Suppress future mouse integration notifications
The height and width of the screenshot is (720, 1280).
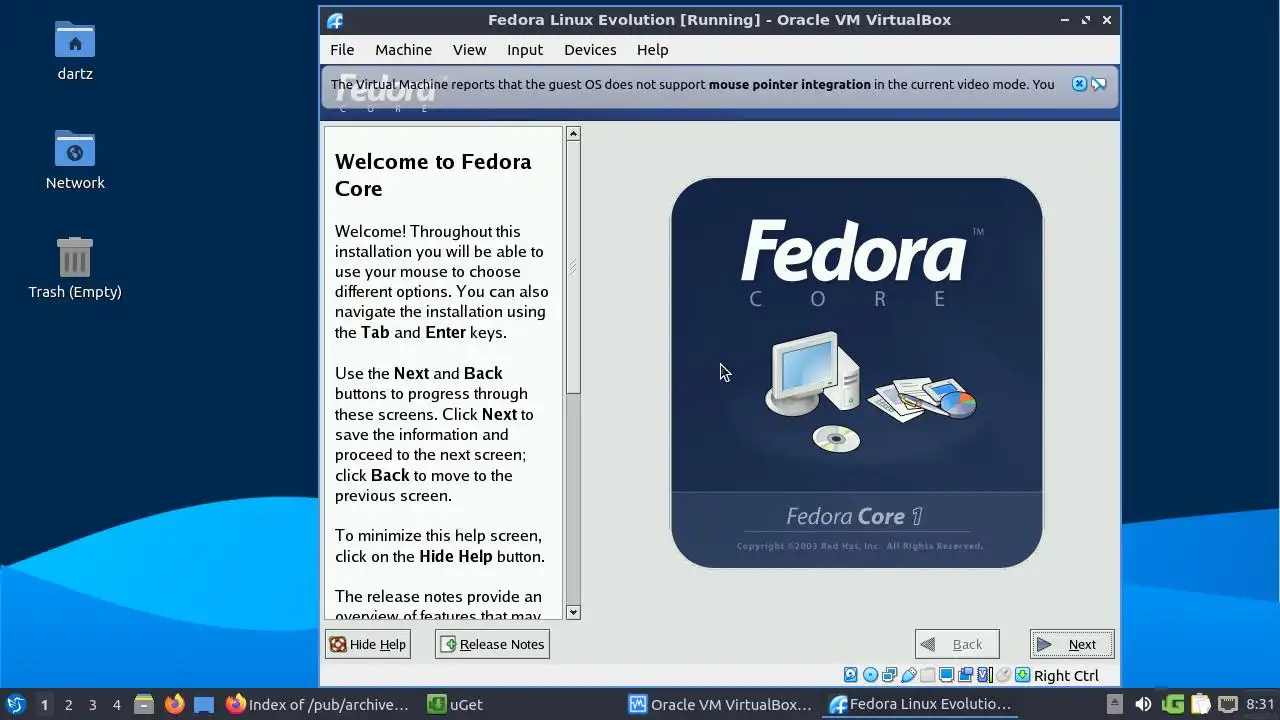pyautogui.click(x=1099, y=84)
